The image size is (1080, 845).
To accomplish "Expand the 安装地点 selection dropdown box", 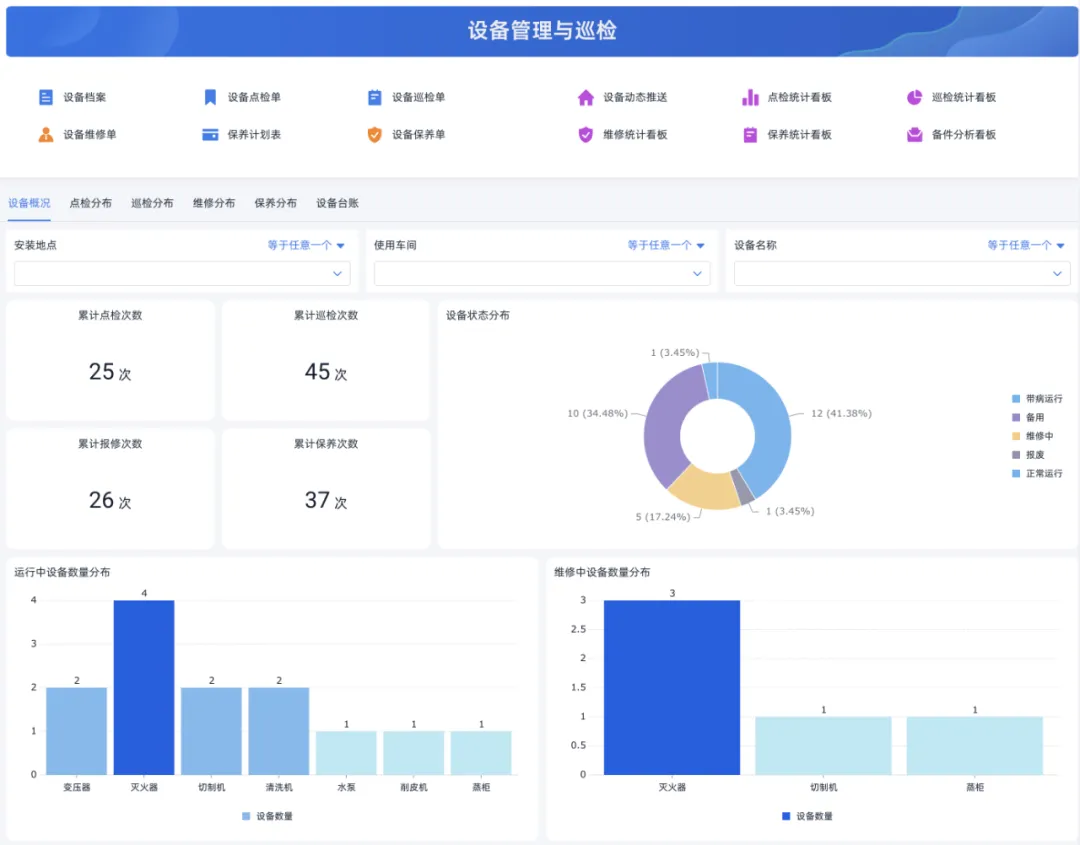I will [182, 273].
